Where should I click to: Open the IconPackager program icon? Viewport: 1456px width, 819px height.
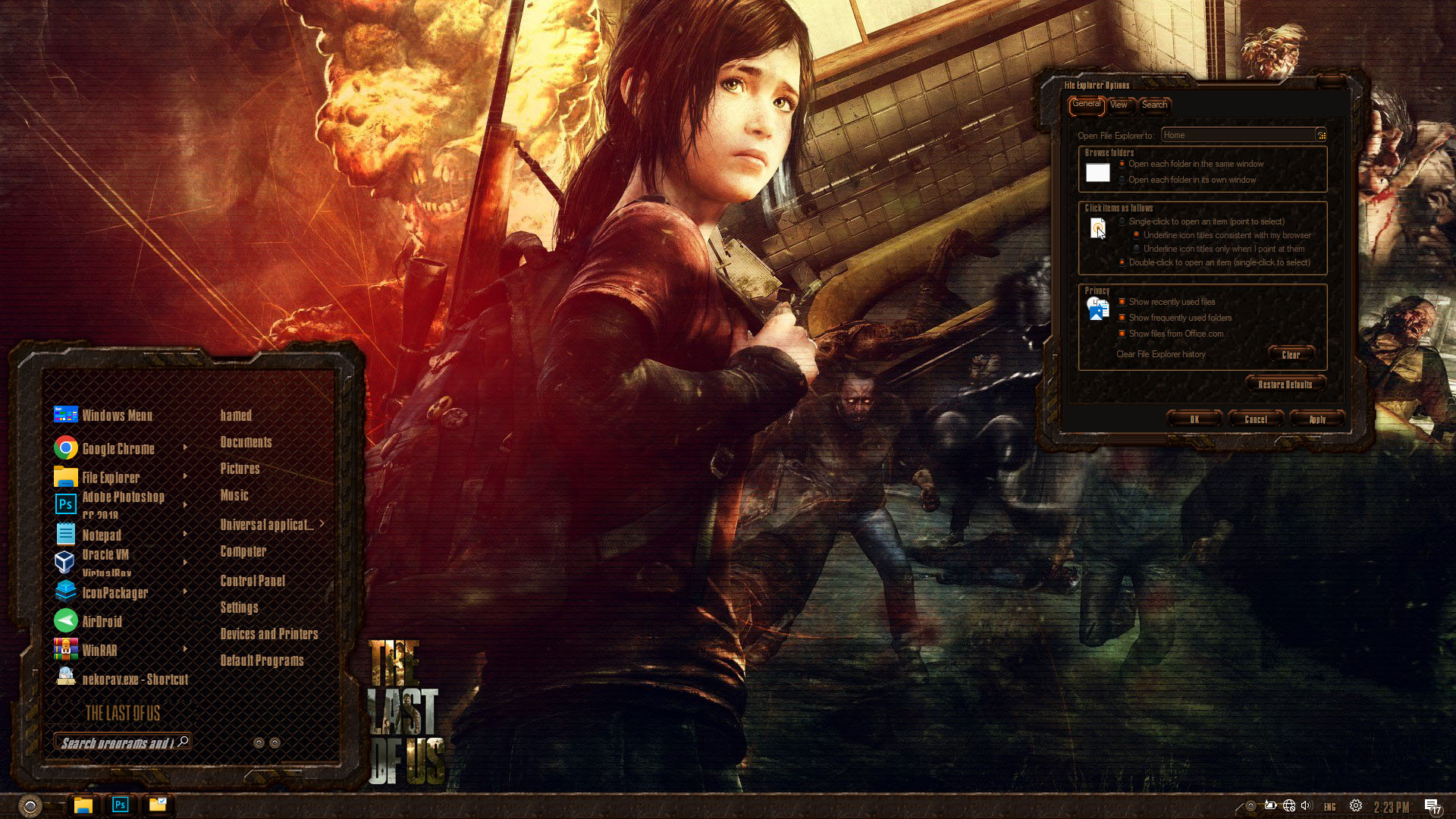tap(66, 591)
